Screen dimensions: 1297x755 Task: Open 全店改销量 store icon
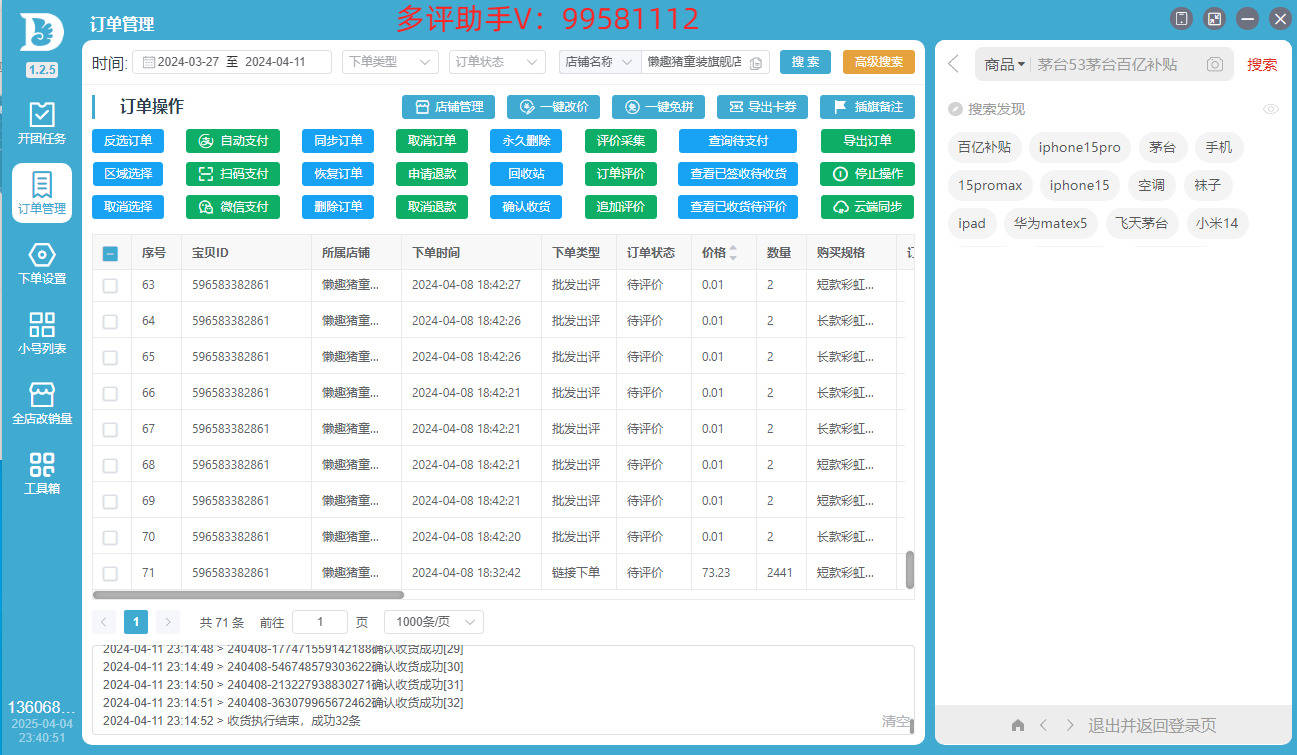pyautogui.click(x=42, y=402)
